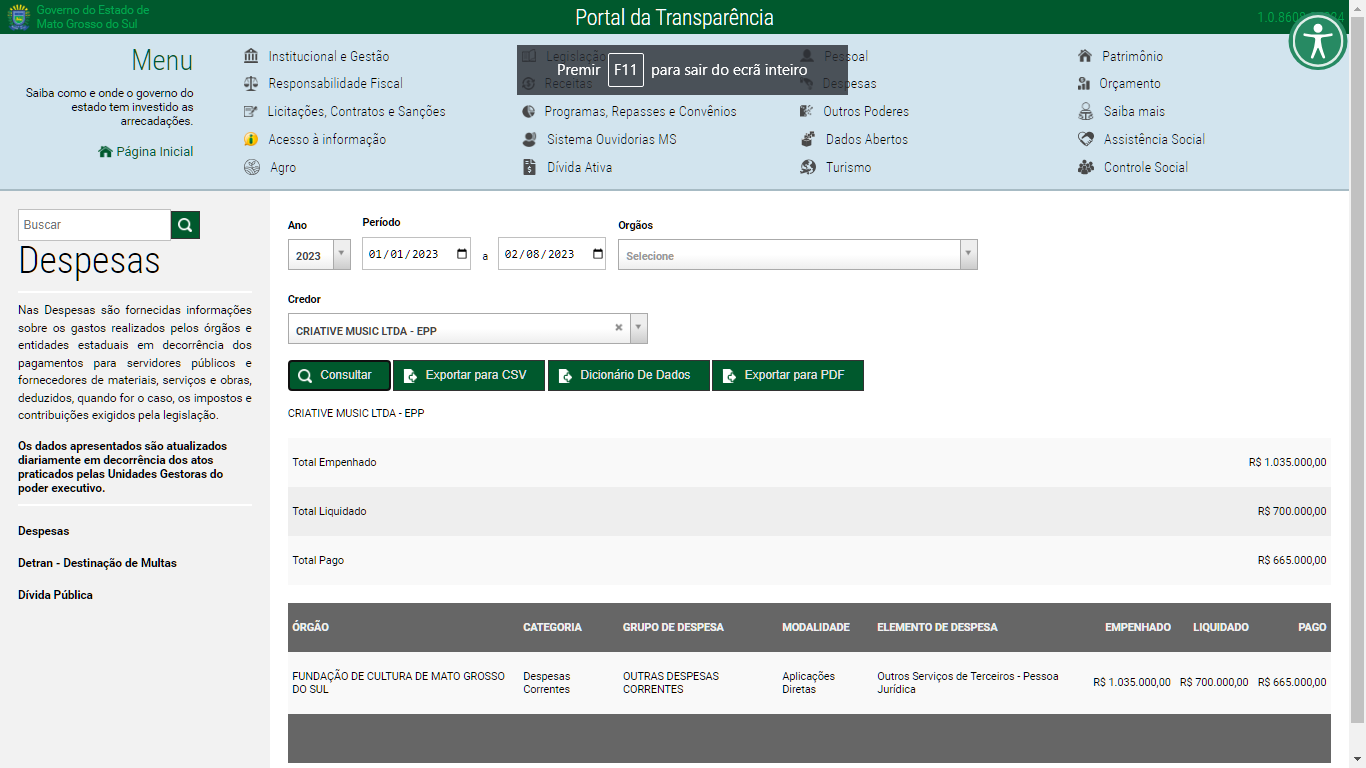Click the Acesso à informação yellow icon
The image size is (1366, 768).
coord(251,140)
